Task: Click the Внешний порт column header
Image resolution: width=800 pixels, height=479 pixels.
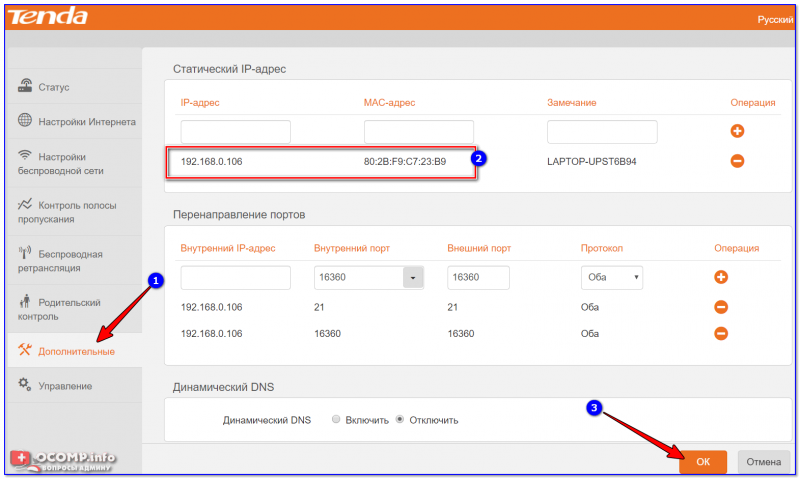Action: (x=479, y=248)
